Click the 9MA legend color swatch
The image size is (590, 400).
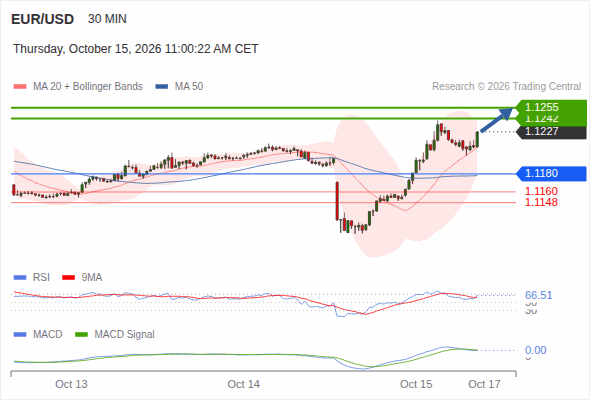(68, 278)
